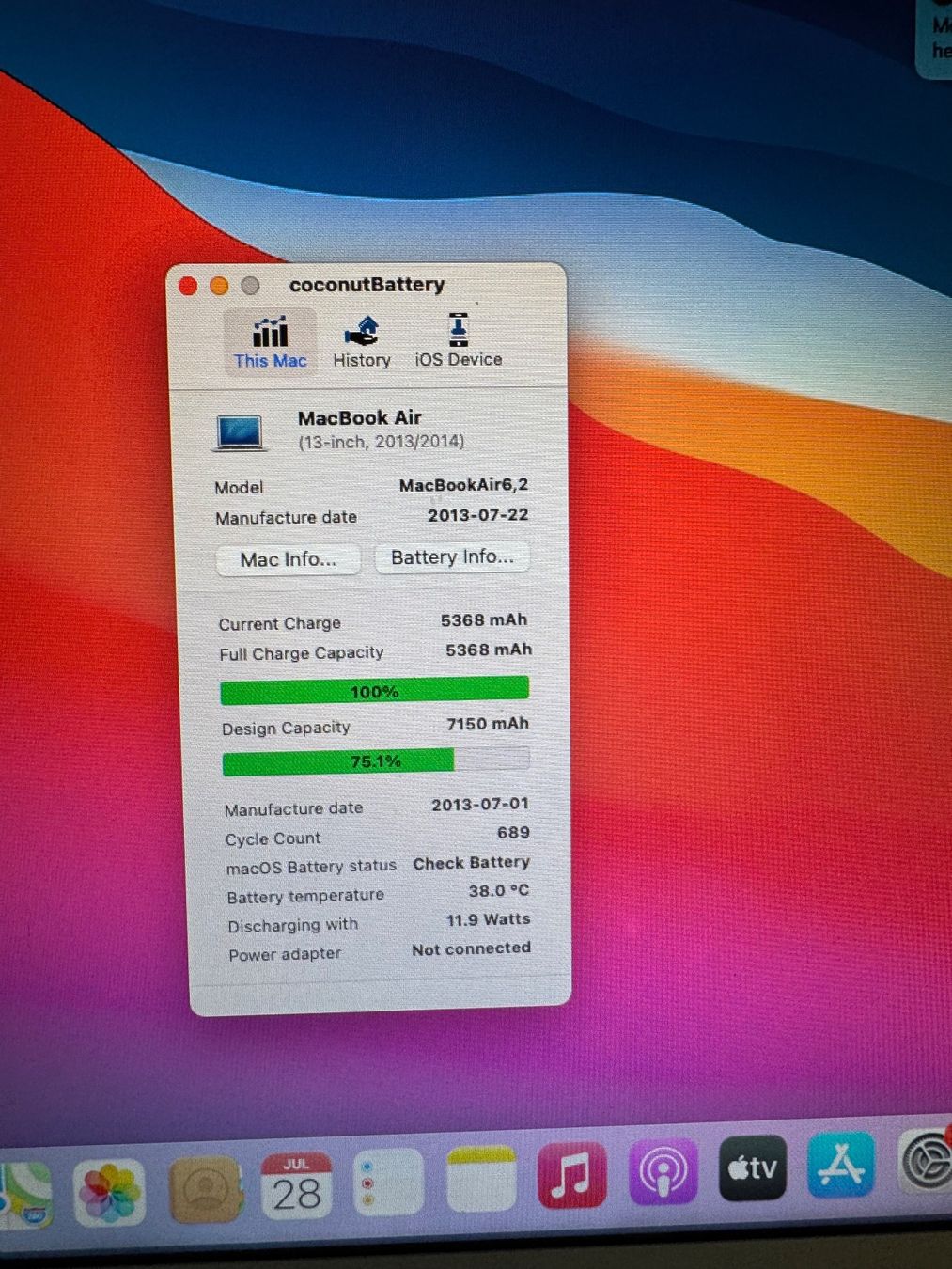952x1269 pixels.
Task: Open Photos from the Dock
Action: [109, 1192]
